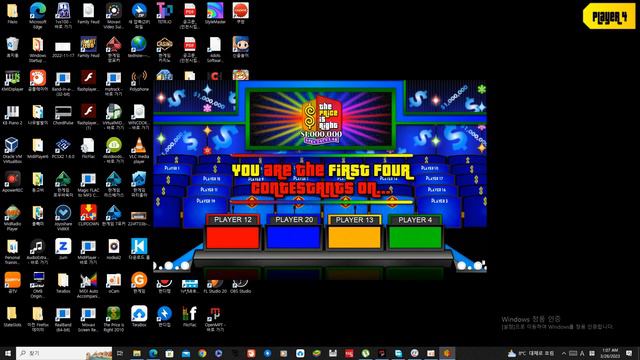The height and width of the screenshot is (360, 640).
Task: Open the FlicFlac desktop shortcut at bottom
Action: coord(190,317)
